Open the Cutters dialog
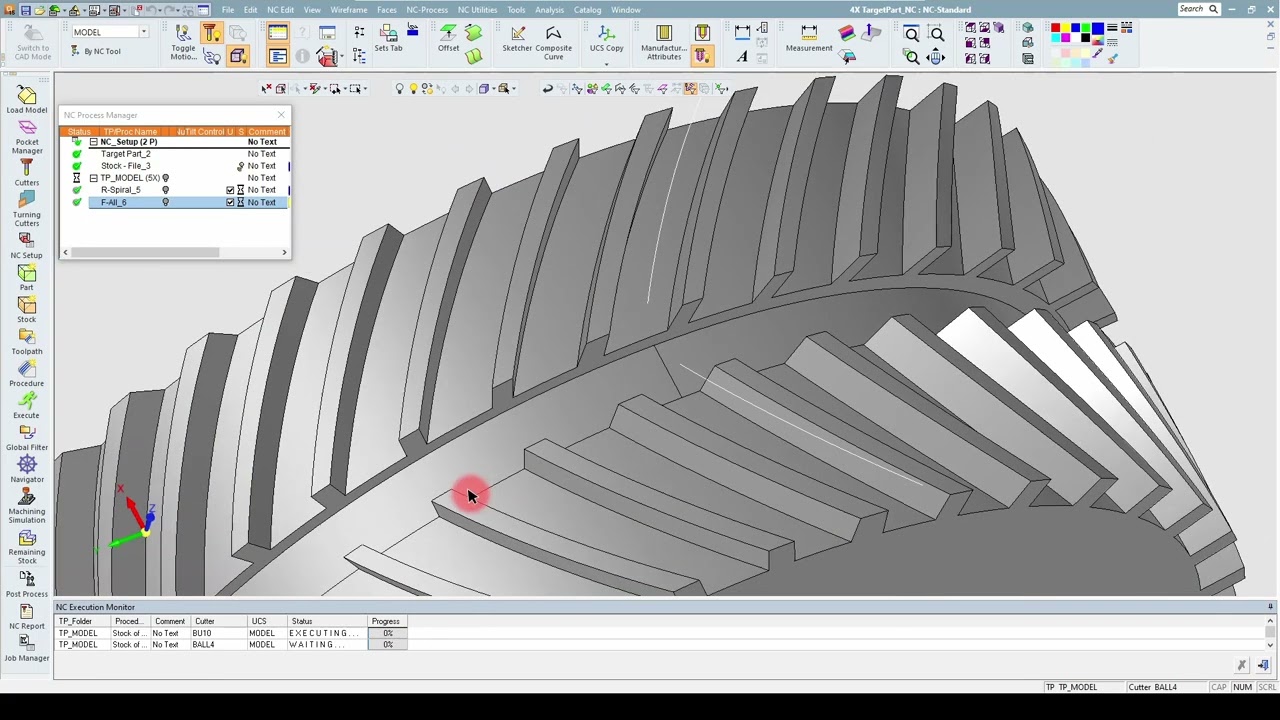The height and width of the screenshot is (720, 1280). point(27,172)
